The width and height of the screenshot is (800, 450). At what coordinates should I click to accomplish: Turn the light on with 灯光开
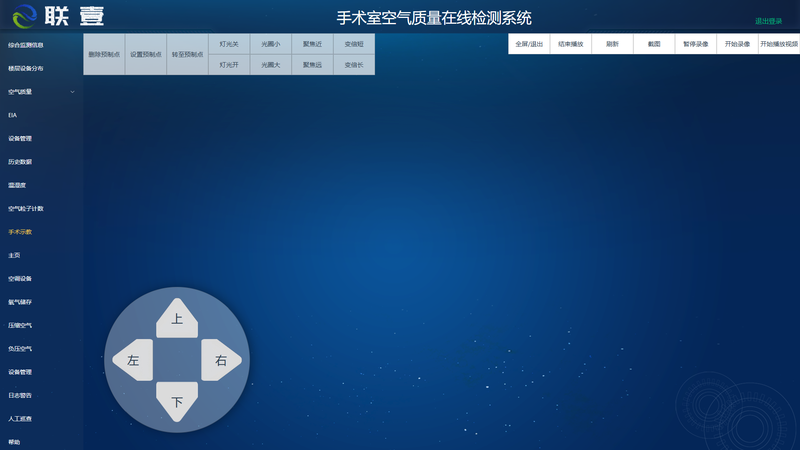[x=229, y=64]
